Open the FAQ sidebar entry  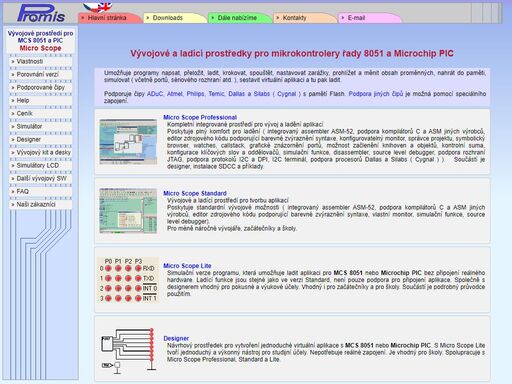(41, 191)
